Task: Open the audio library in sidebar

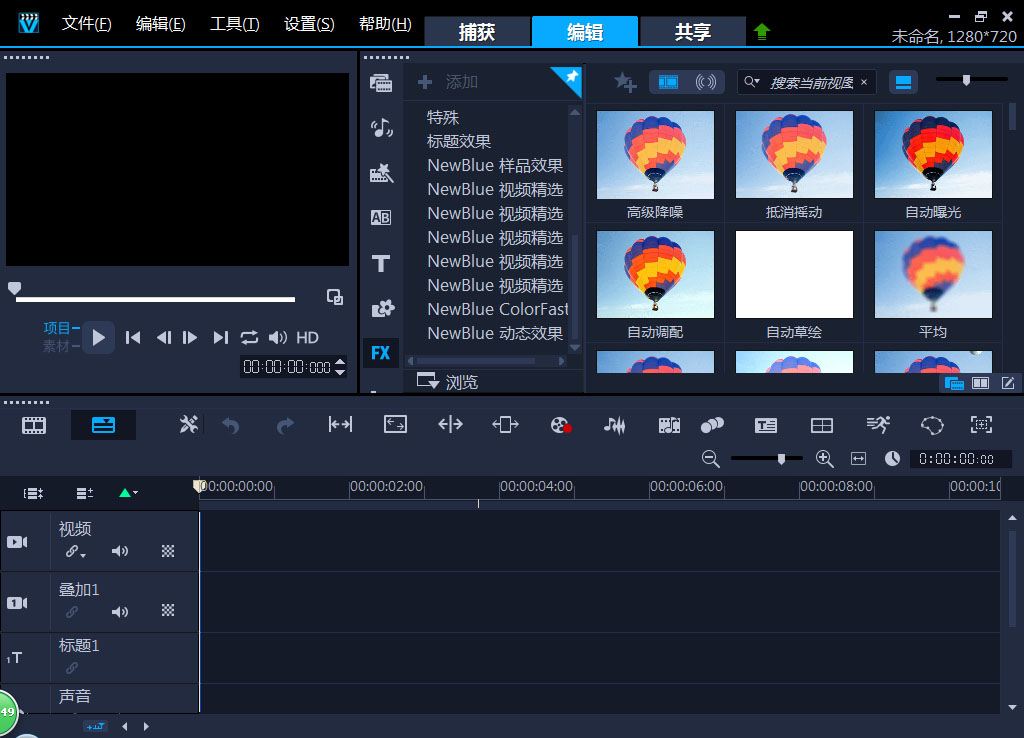Action: click(380, 127)
